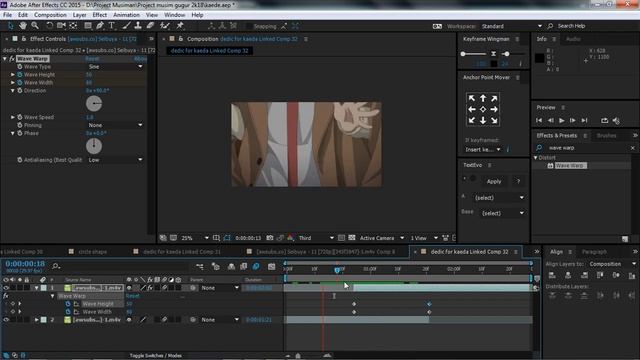Toggle visibility eye of layer 2

[6, 320]
